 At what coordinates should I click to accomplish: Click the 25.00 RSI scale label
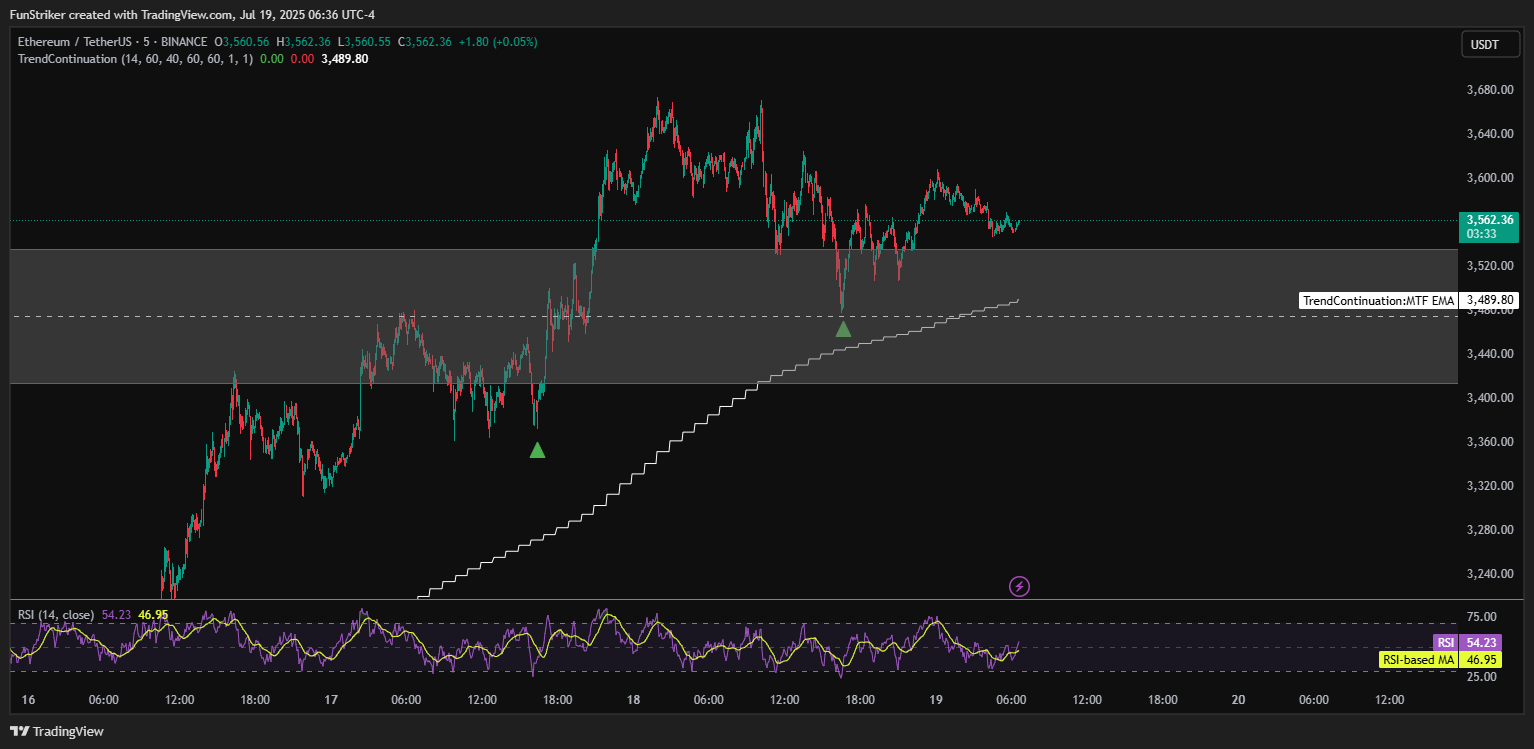point(1482,677)
